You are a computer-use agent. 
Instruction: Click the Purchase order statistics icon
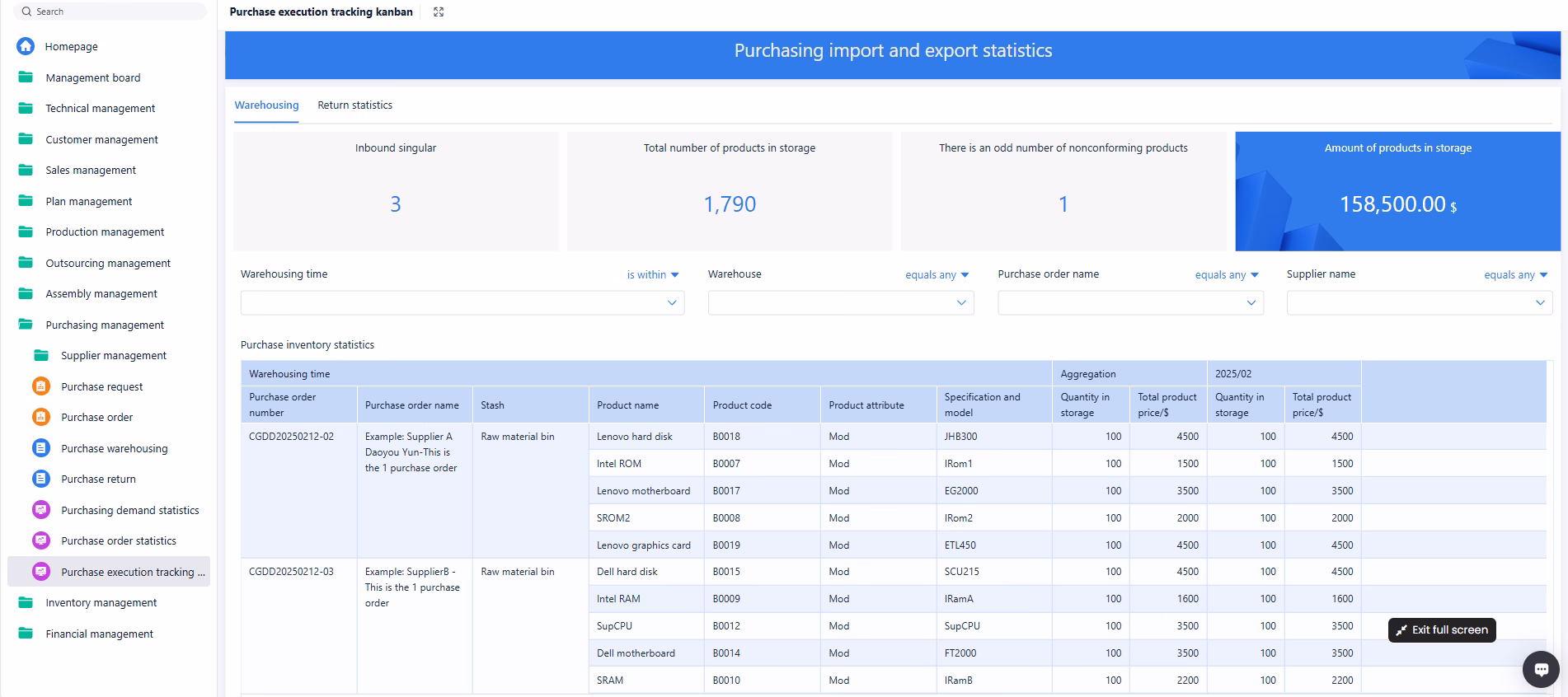tap(41, 540)
